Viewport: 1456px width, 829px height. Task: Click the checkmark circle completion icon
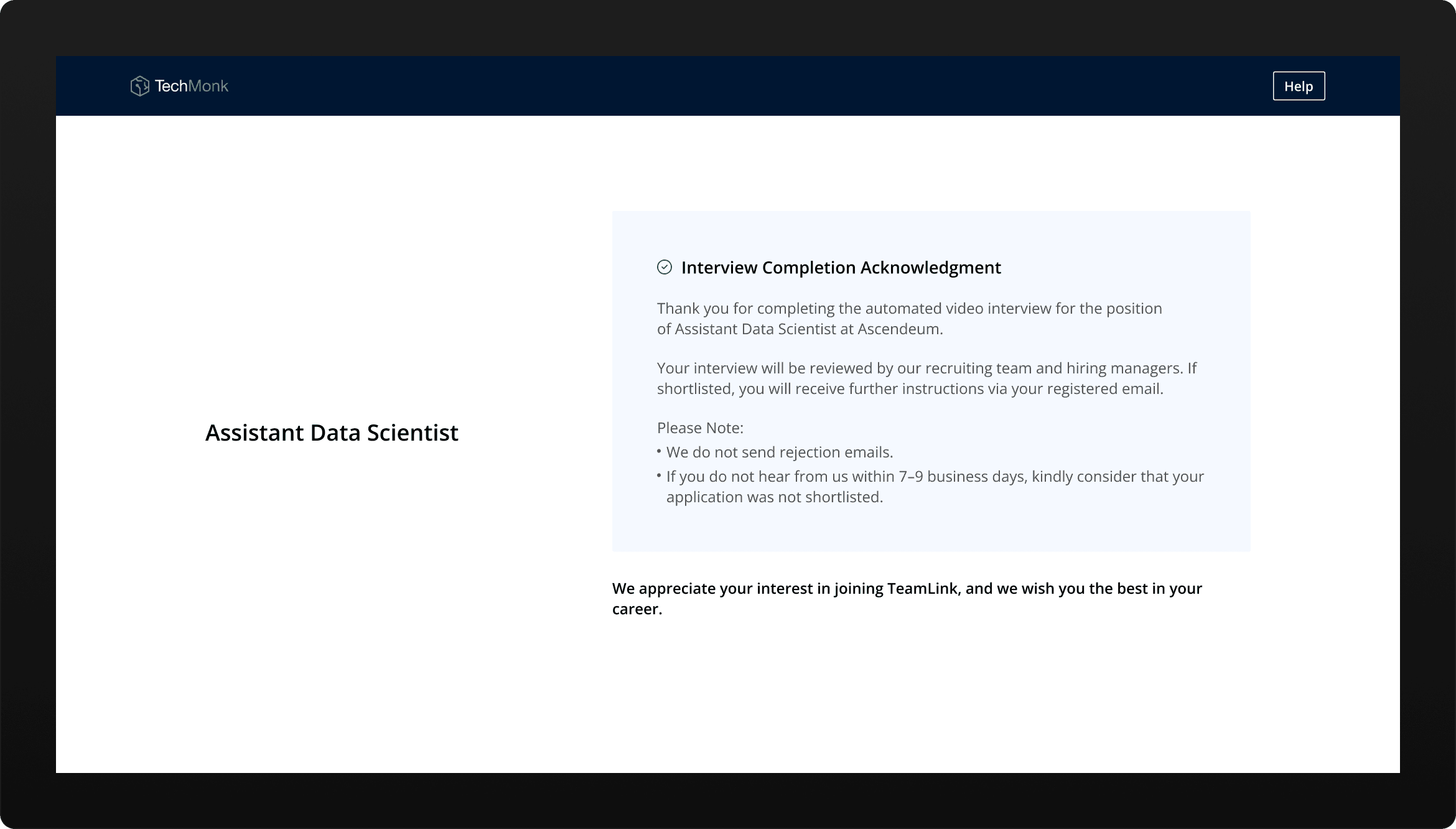coord(665,268)
